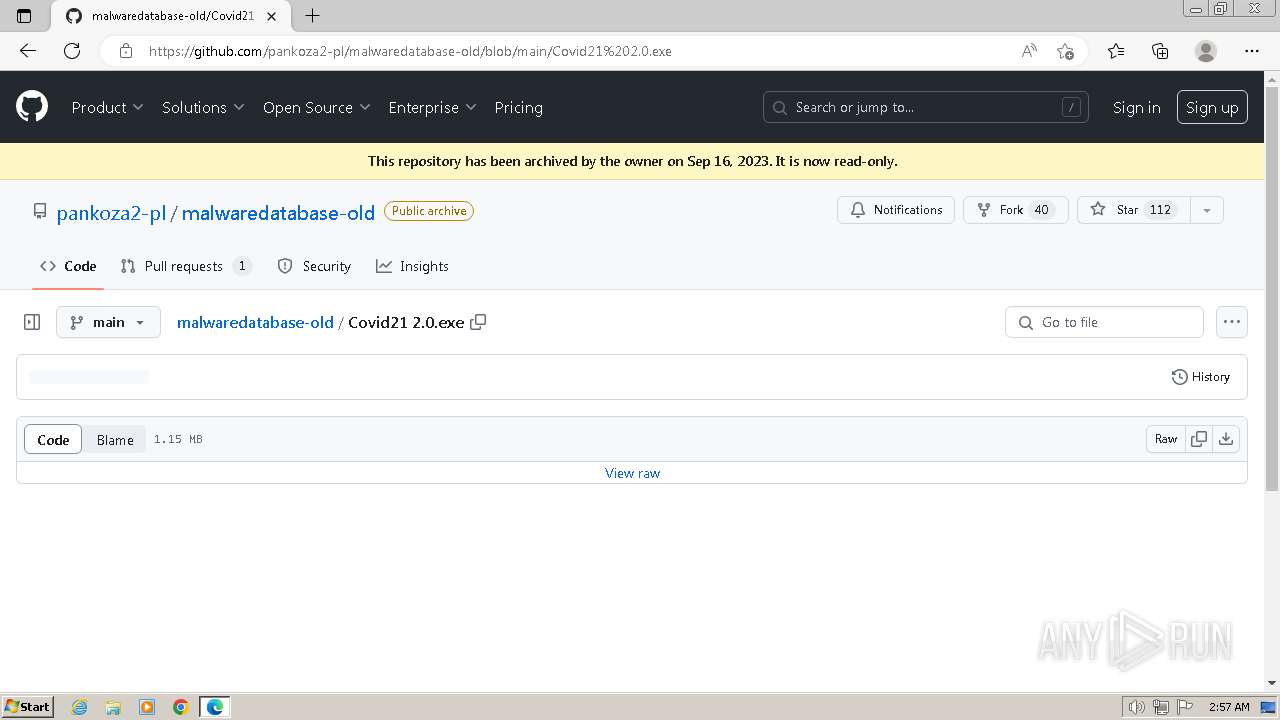
Task: Fork the repository
Action: click(1015, 210)
